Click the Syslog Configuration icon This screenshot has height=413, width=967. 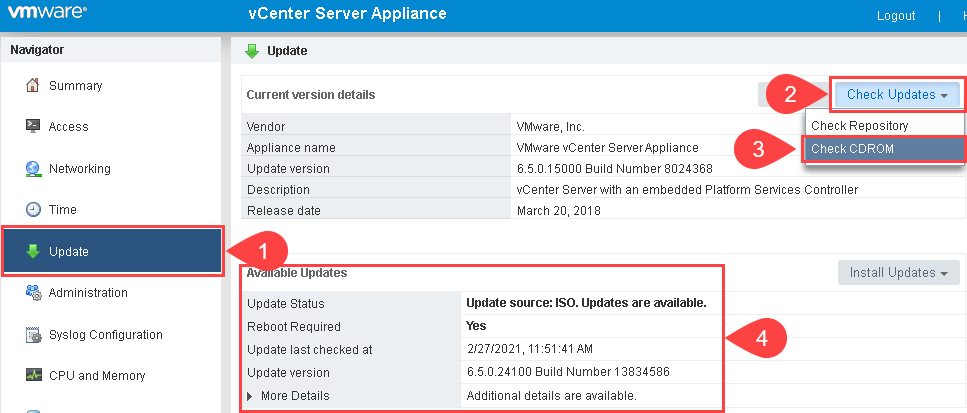click(x=33, y=335)
